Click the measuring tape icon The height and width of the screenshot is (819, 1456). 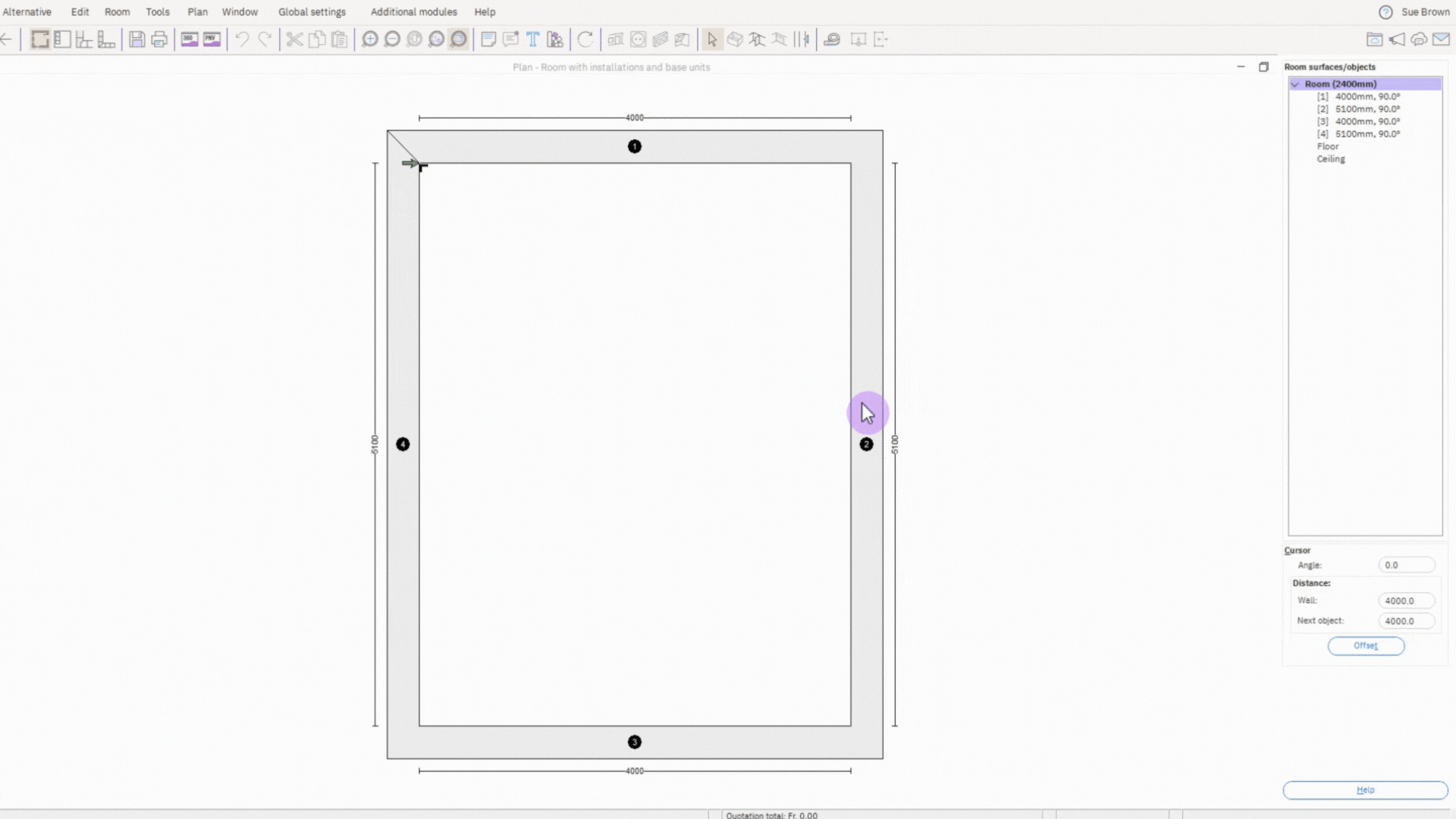pos(832,39)
